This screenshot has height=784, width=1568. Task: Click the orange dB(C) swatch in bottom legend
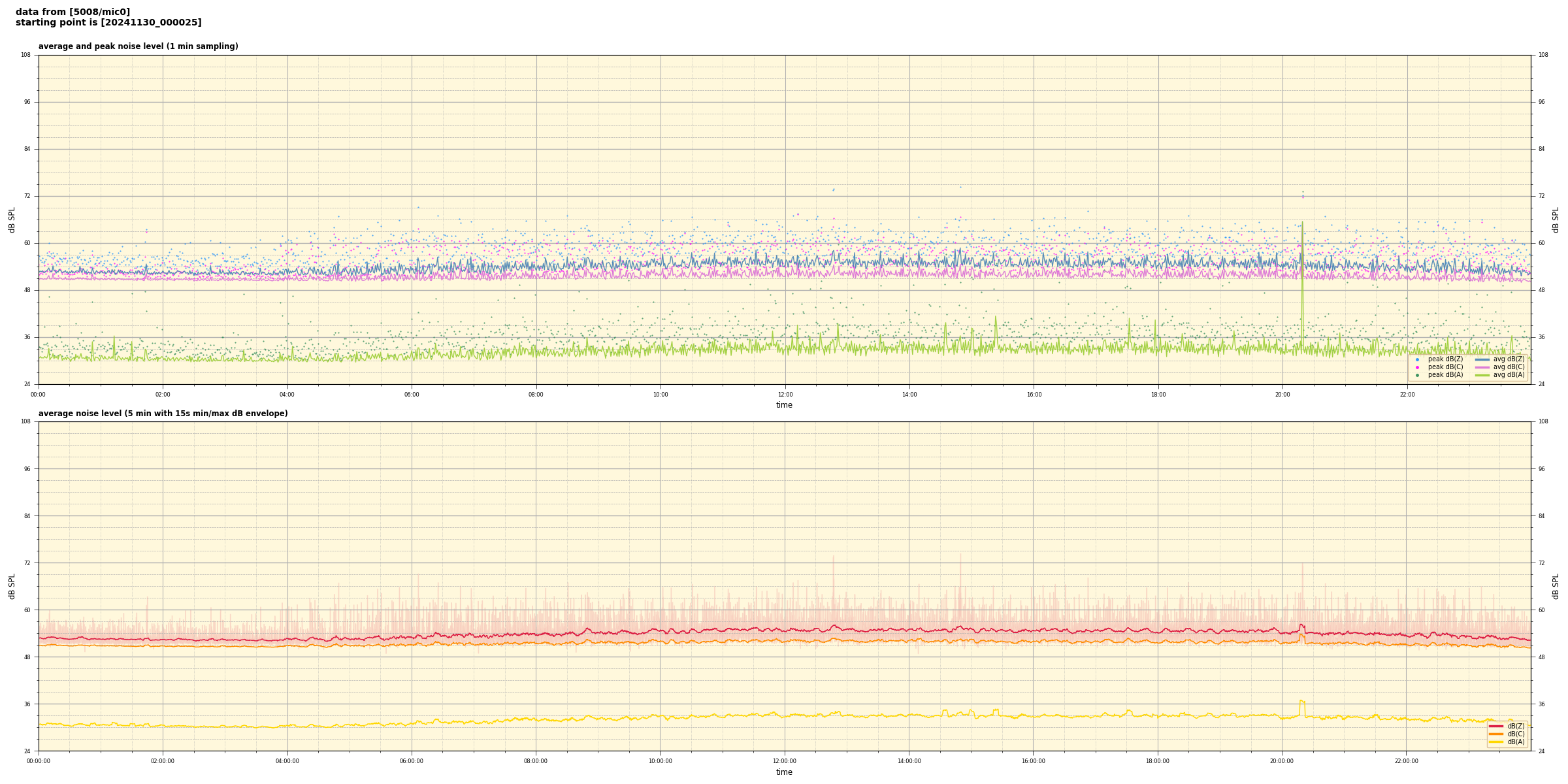1495,734
